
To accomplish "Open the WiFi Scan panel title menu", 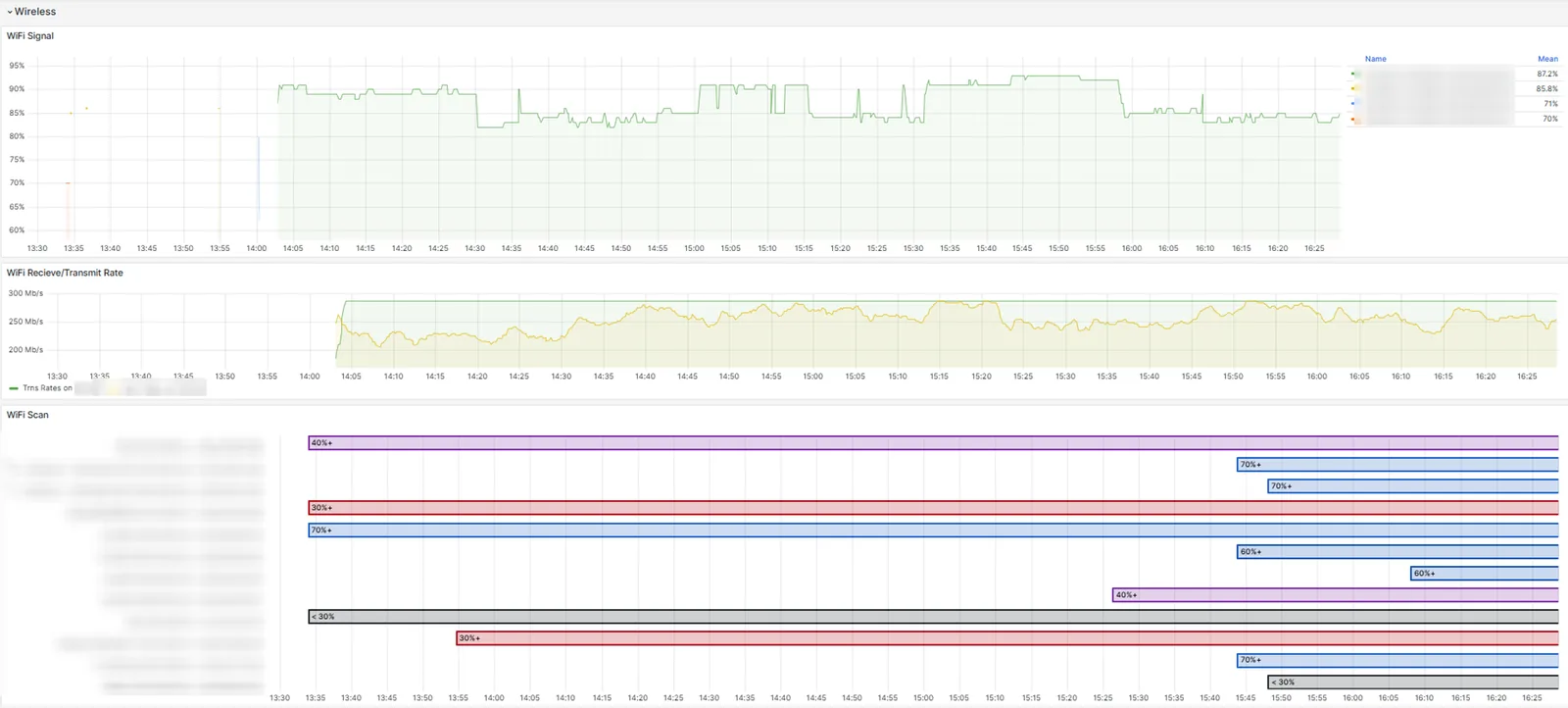I will [x=27, y=415].
